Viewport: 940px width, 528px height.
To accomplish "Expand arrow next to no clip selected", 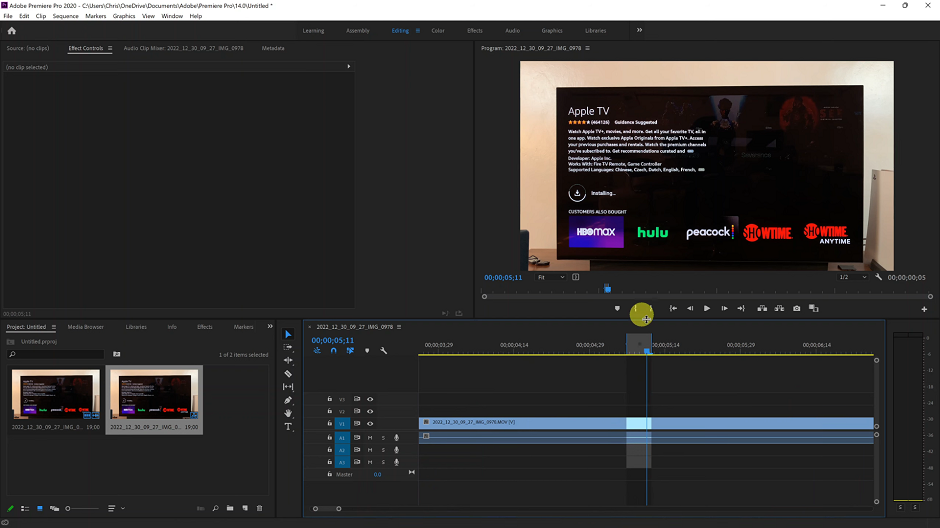I will point(348,67).
